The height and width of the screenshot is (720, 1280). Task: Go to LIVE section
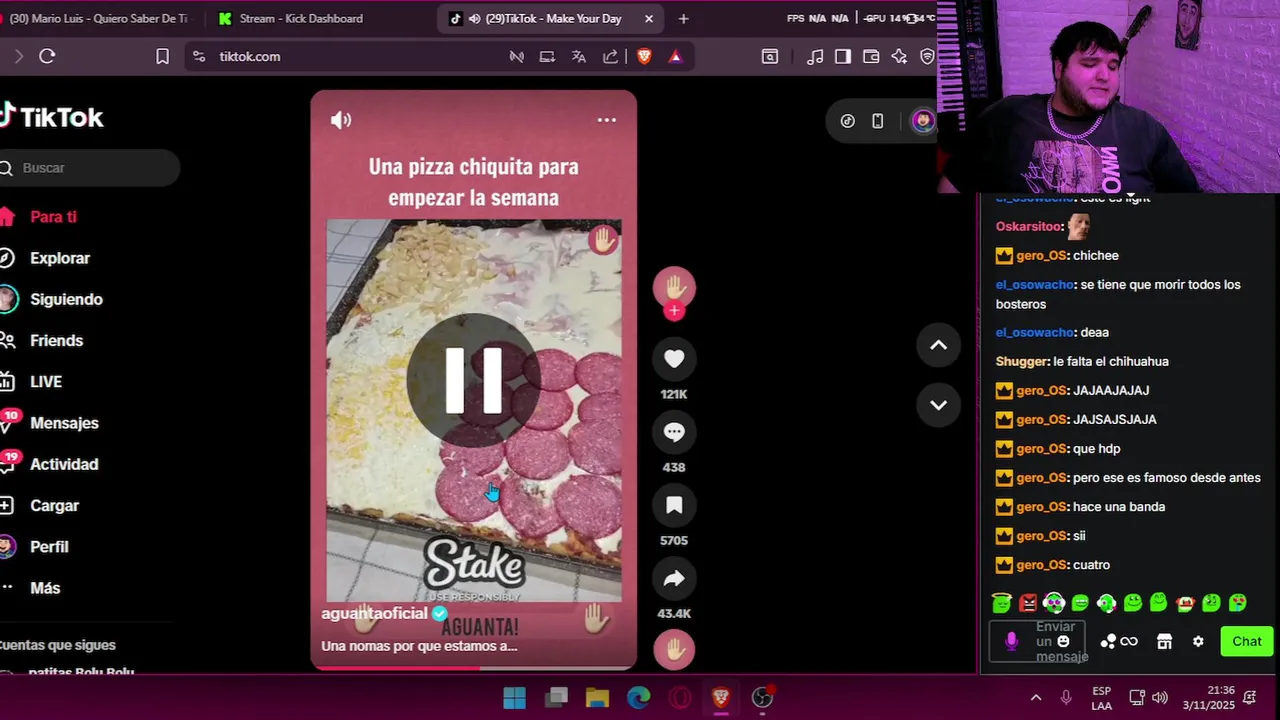46,382
